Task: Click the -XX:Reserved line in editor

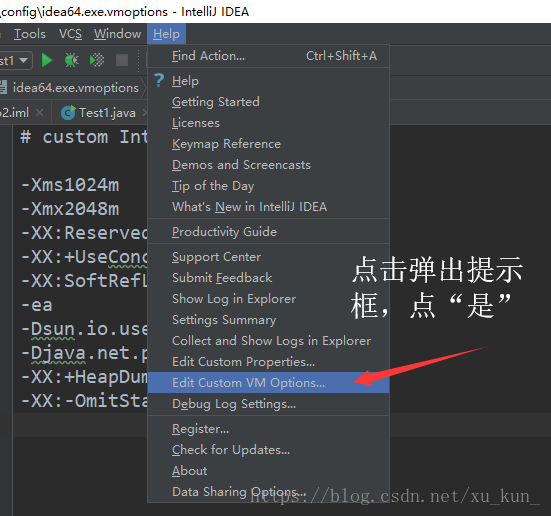Action: [x=84, y=233]
